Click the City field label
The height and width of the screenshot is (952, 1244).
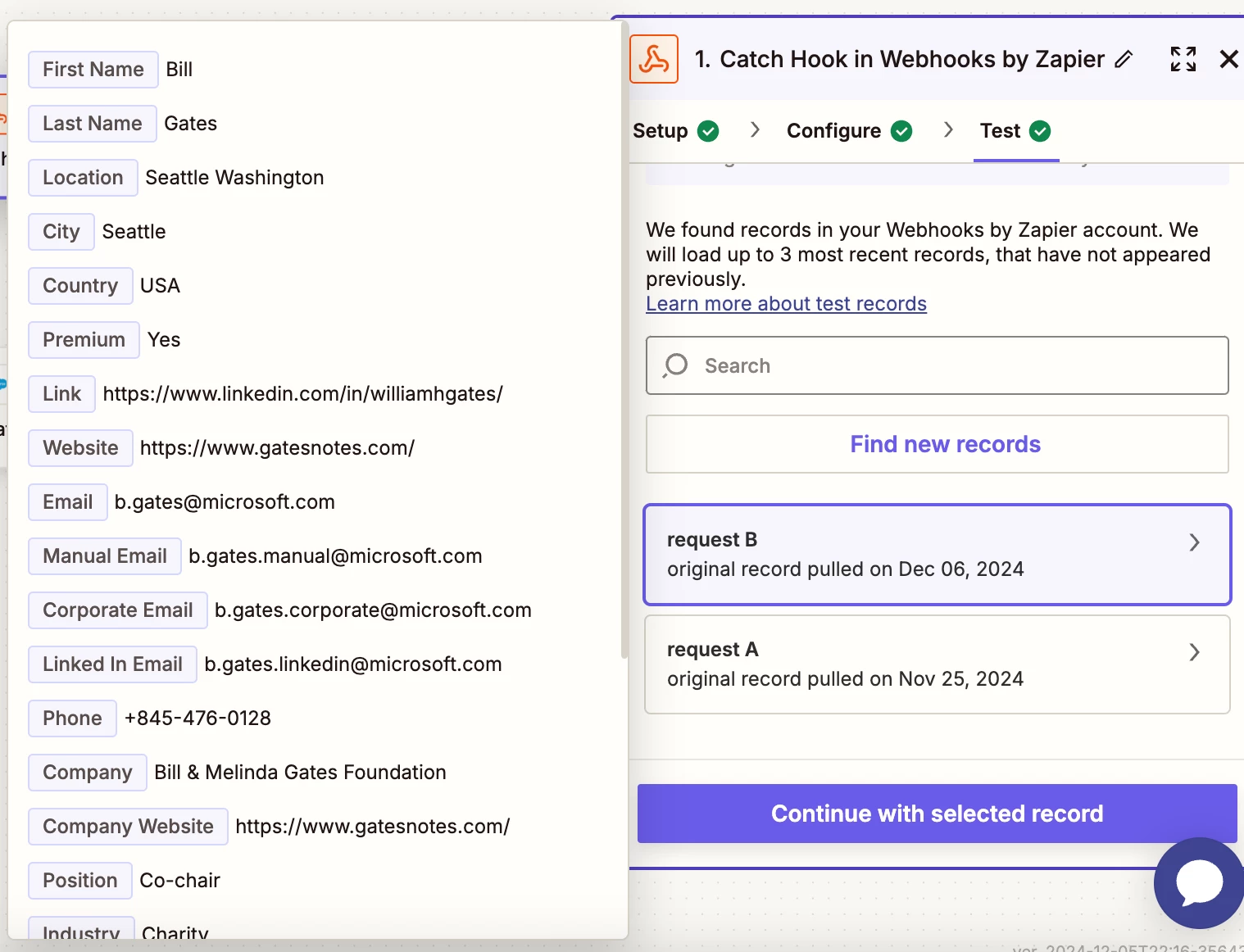coord(61,232)
